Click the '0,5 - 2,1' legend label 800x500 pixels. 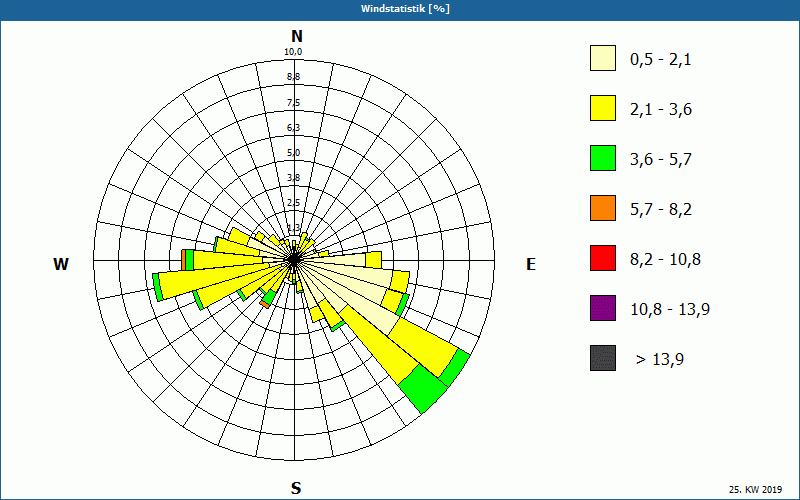pos(661,60)
